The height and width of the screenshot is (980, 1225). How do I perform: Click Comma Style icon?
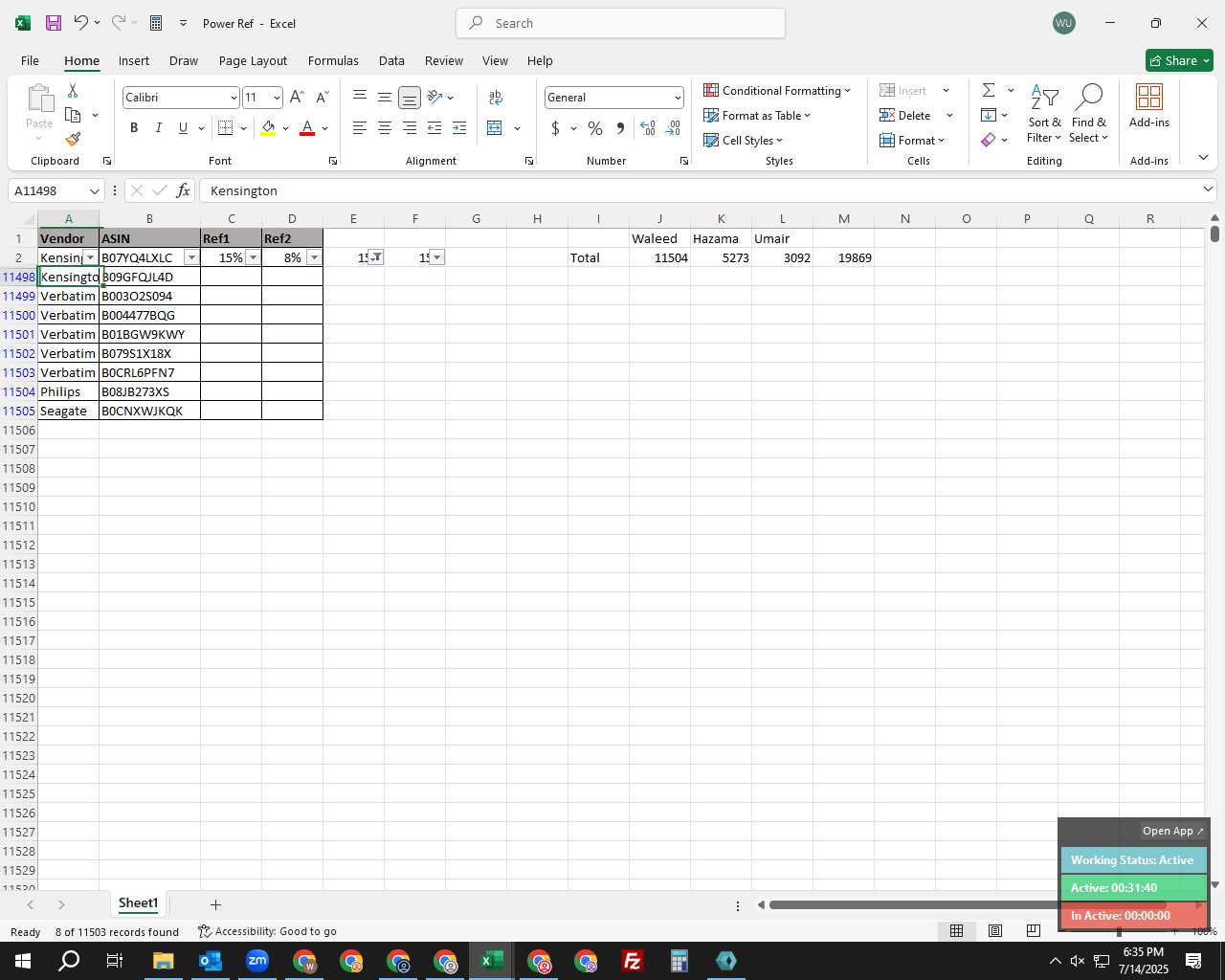click(620, 128)
